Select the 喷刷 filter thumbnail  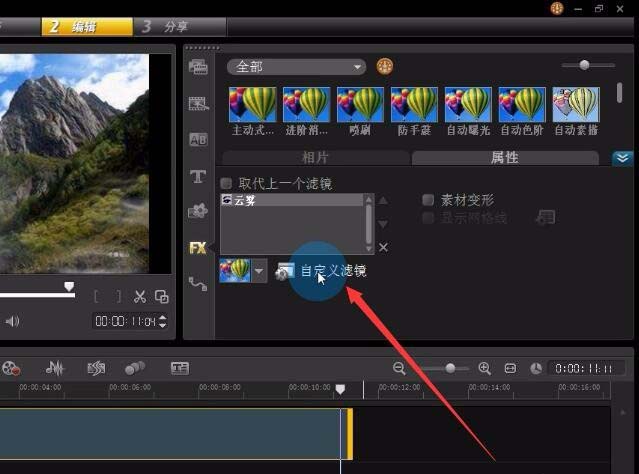[360, 105]
